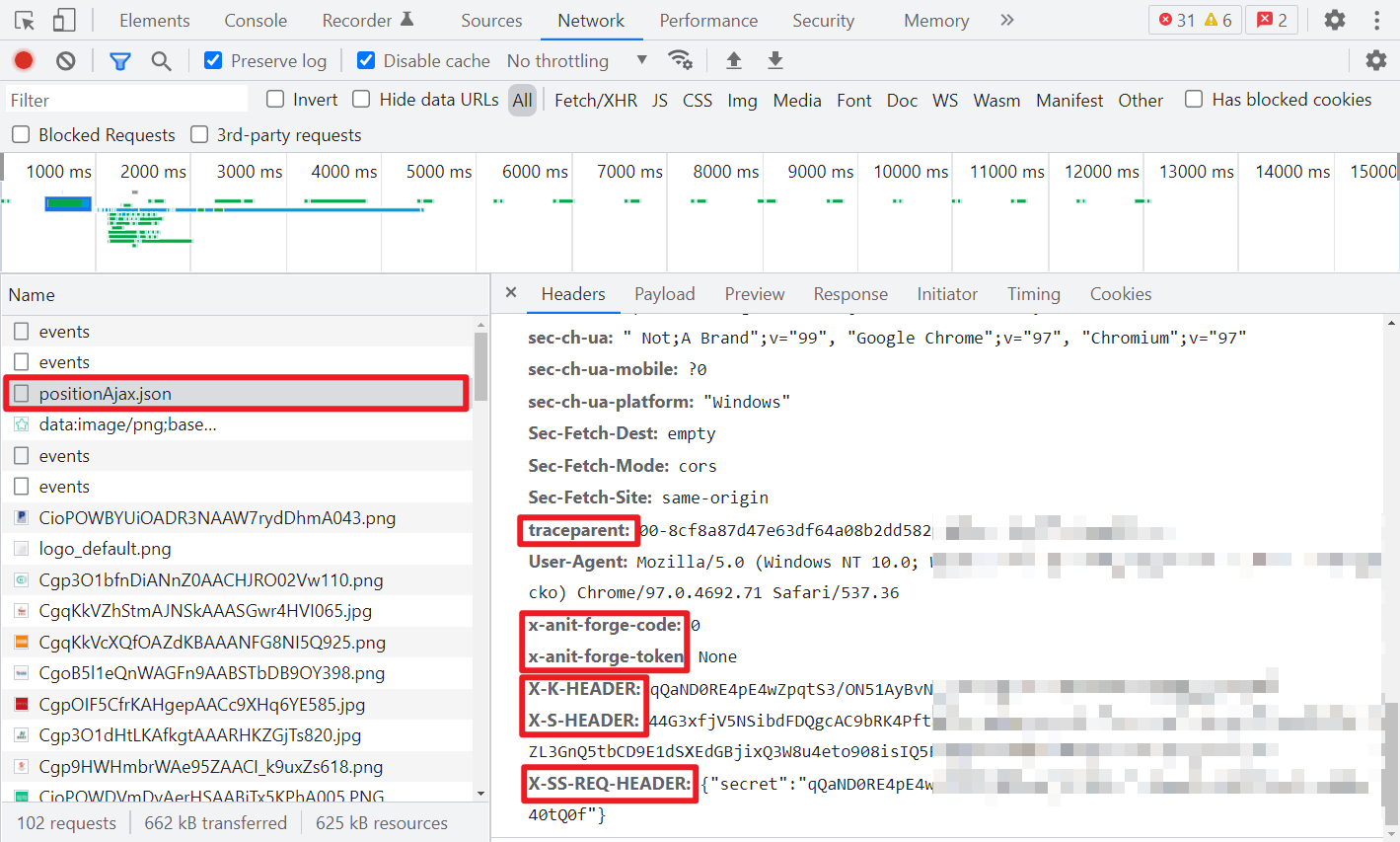The height and width of the screenshot is (842, 1400).
Task: Toggle the device toolbar icon
Action: 64,20
